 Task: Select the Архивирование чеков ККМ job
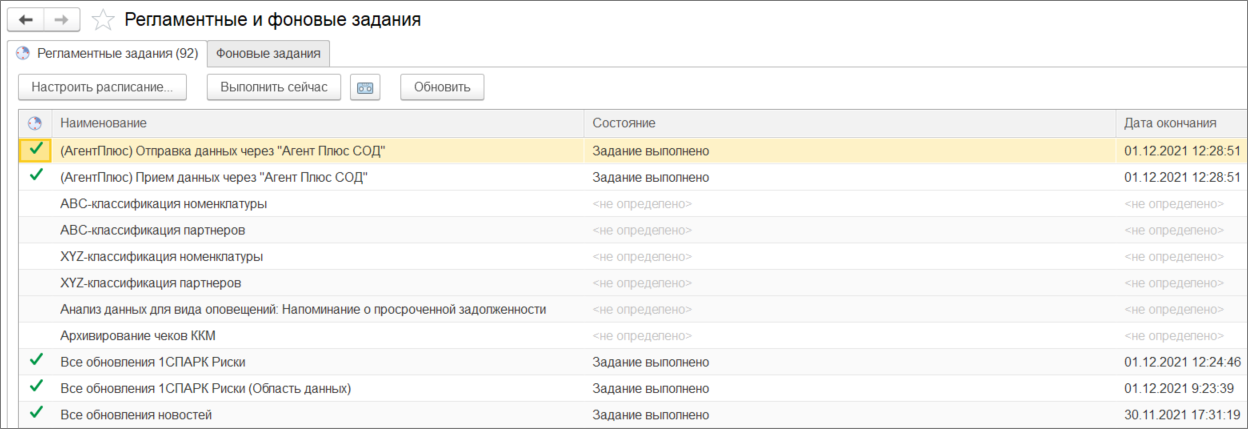point(138,335)
